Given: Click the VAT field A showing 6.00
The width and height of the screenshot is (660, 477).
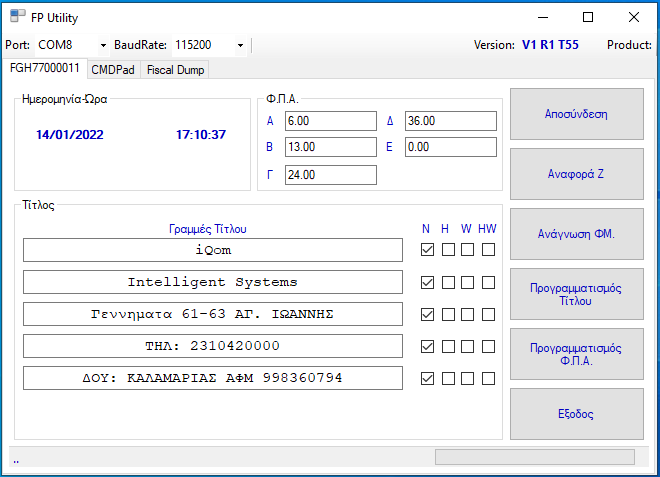Looking at the screenshot, I should (x=330, y=121).
